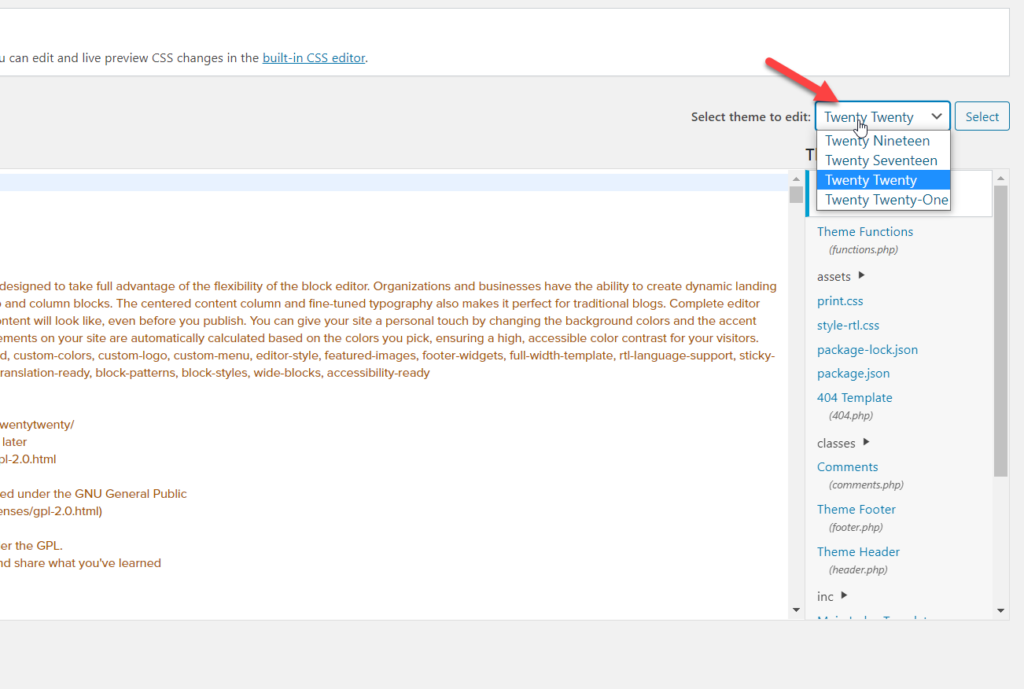1024x689 pixels.
Task: Click file list scrollbar up arrow
Action: [1000, 178]
